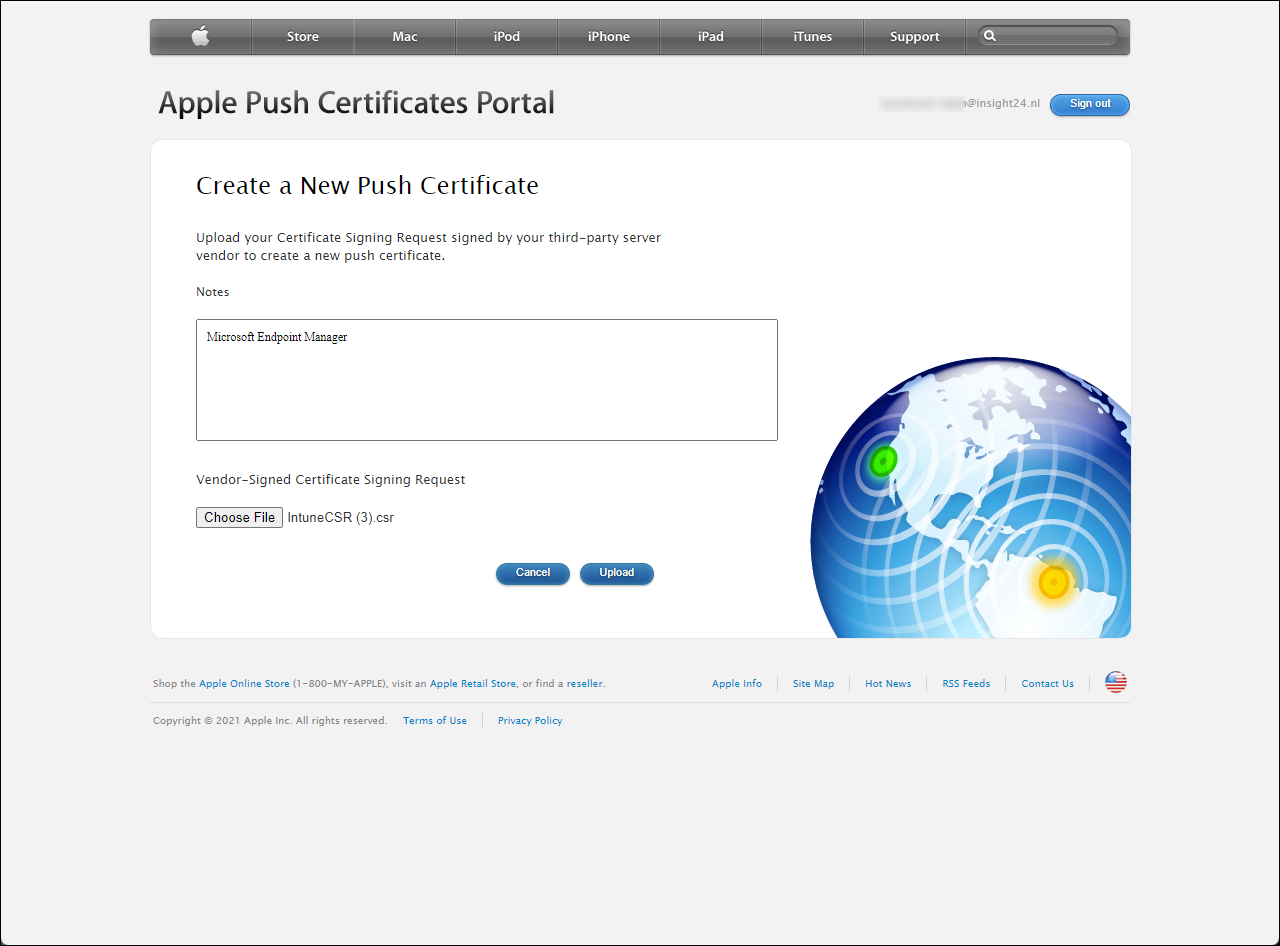Open the Privacy Policy link

[x=530, y=721]
